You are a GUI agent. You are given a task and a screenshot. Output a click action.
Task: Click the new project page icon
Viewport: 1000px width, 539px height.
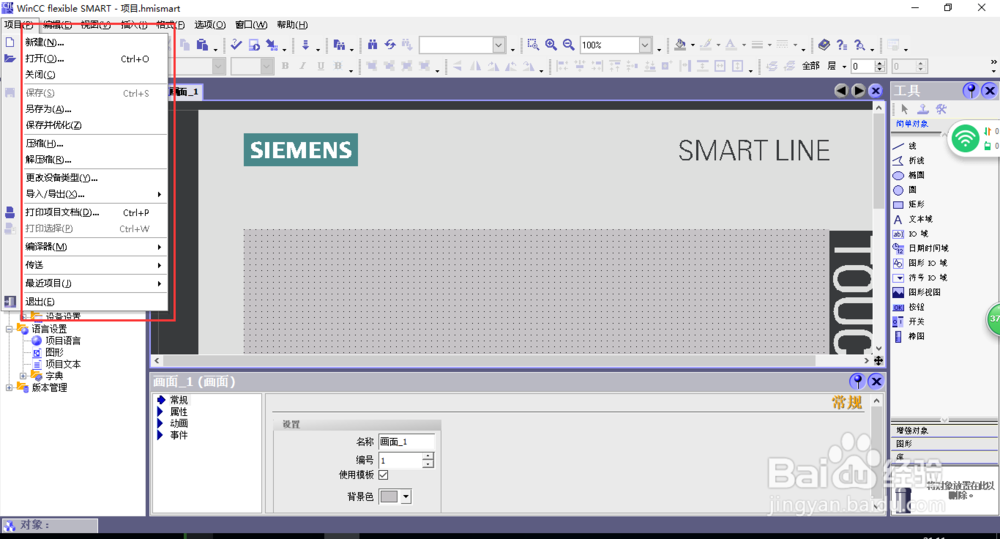click(10, 42)
